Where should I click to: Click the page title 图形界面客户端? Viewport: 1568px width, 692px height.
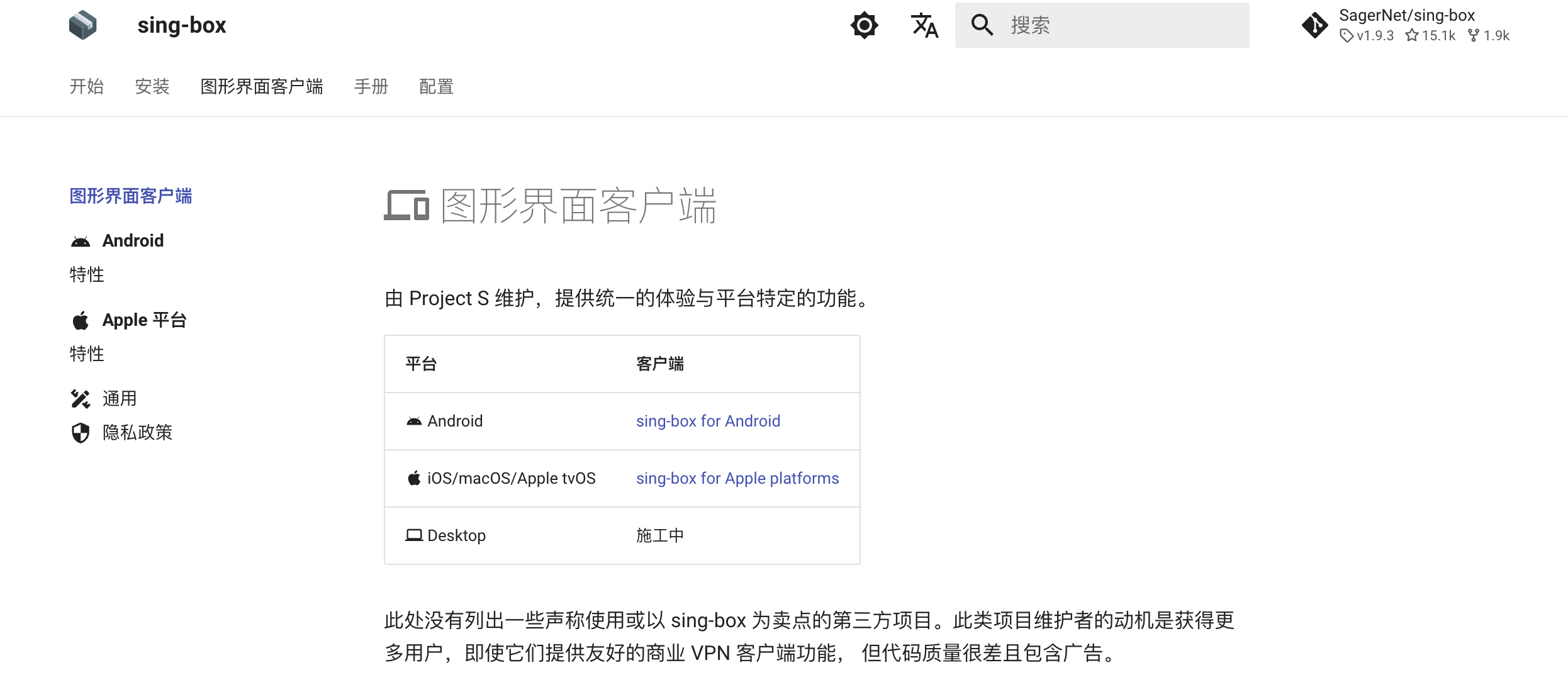[579, 206]
